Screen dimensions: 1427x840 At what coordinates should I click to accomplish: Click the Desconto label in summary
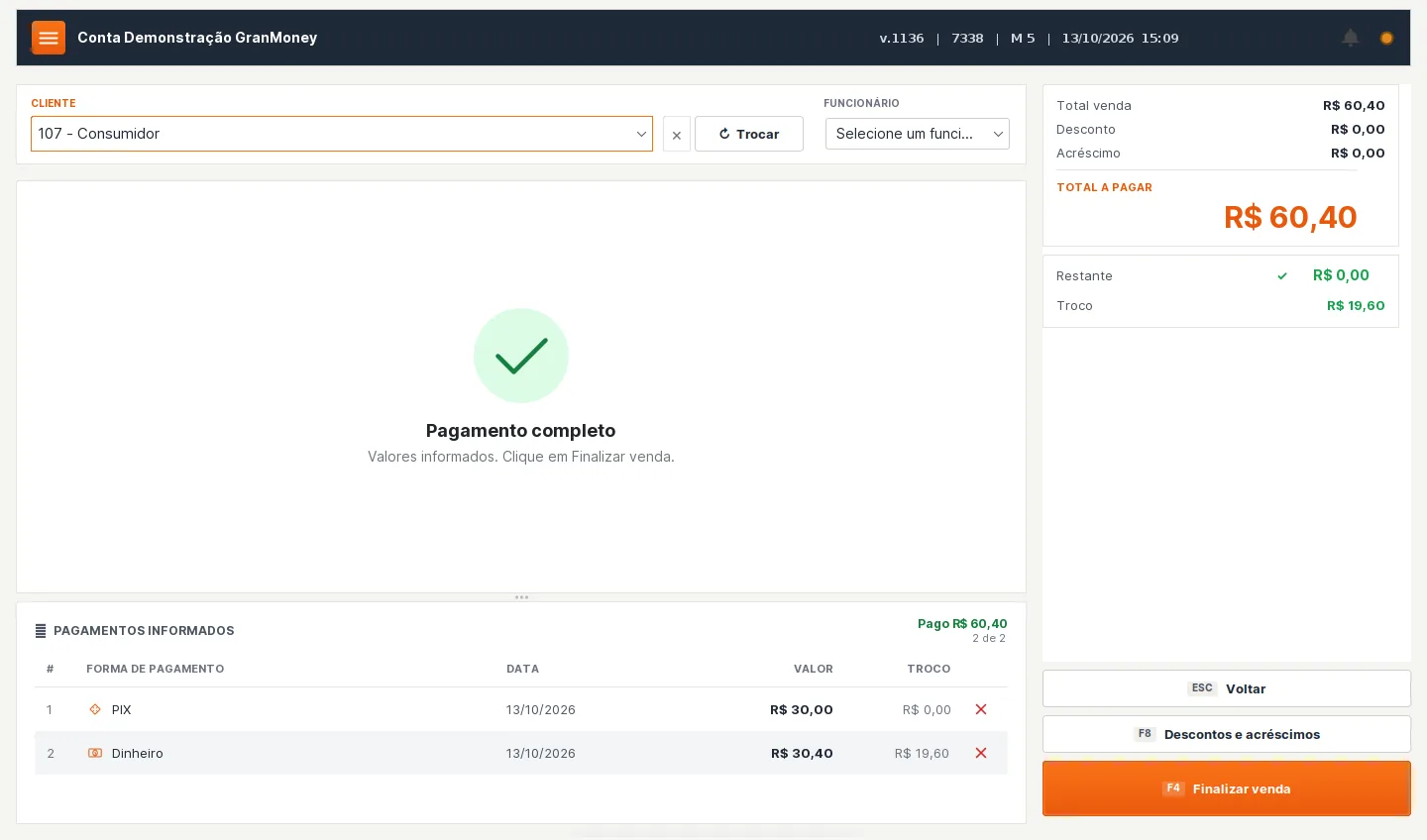click(1086, 130)
